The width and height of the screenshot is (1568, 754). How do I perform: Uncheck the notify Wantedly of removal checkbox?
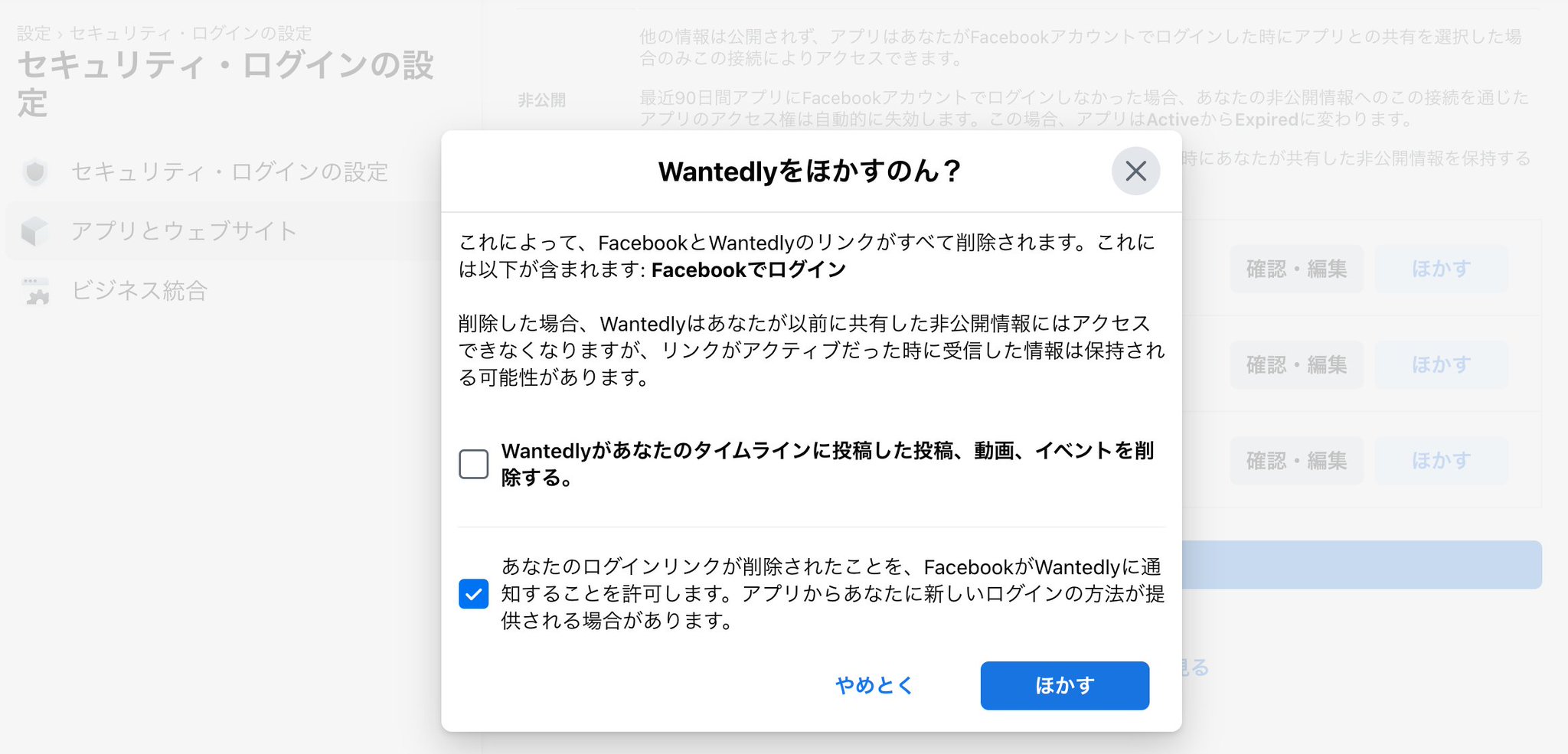pos(473,593)
